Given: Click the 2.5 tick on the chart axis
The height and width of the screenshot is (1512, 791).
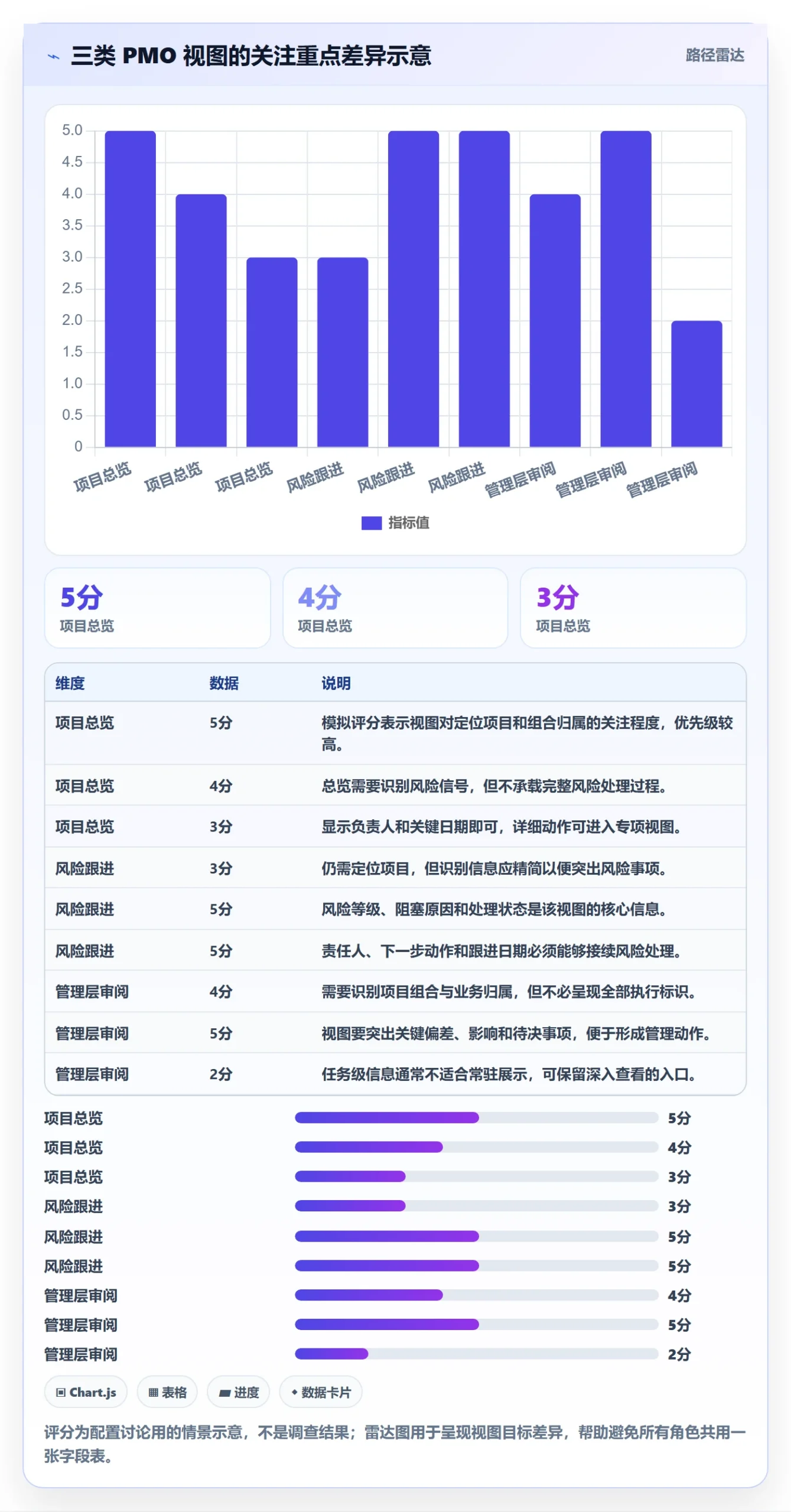Looking at the screenshot, I should [x=72, y=289].
